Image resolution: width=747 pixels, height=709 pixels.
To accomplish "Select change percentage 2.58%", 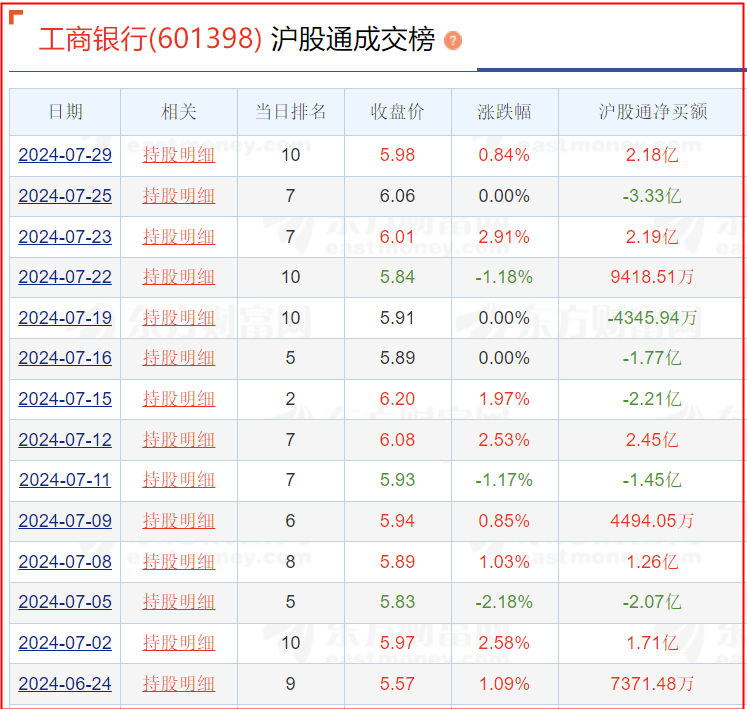I will [504, 643].
